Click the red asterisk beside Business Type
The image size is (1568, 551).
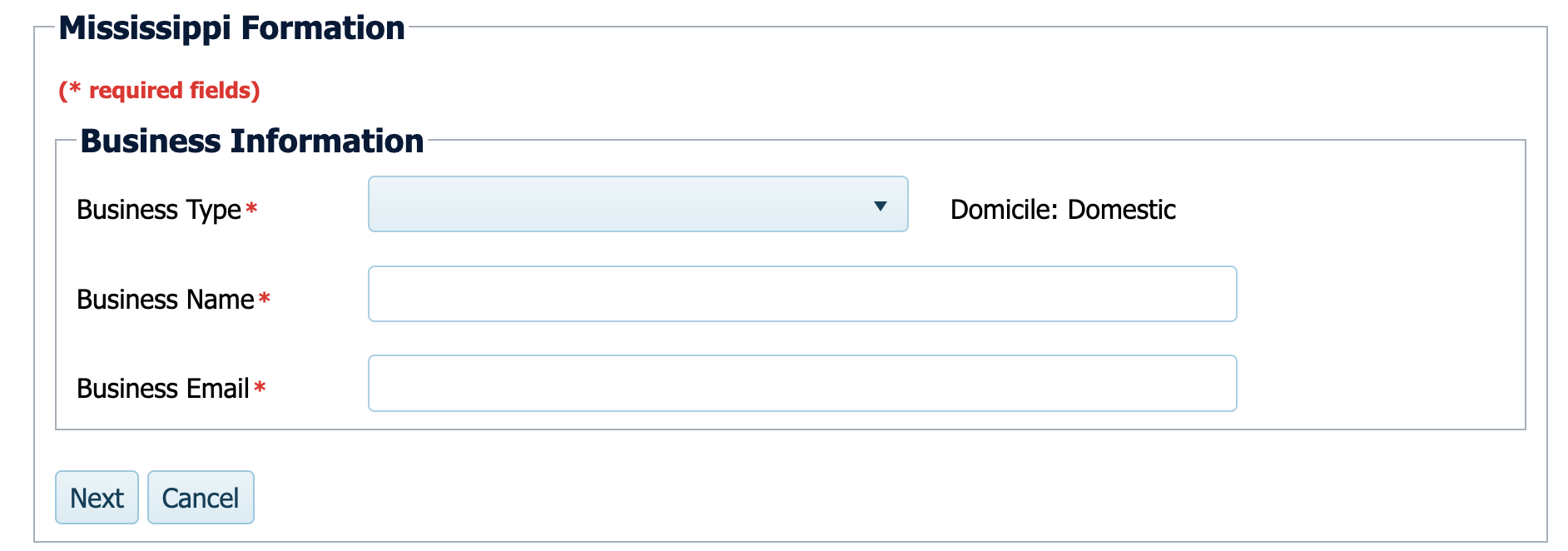(251, 208)
